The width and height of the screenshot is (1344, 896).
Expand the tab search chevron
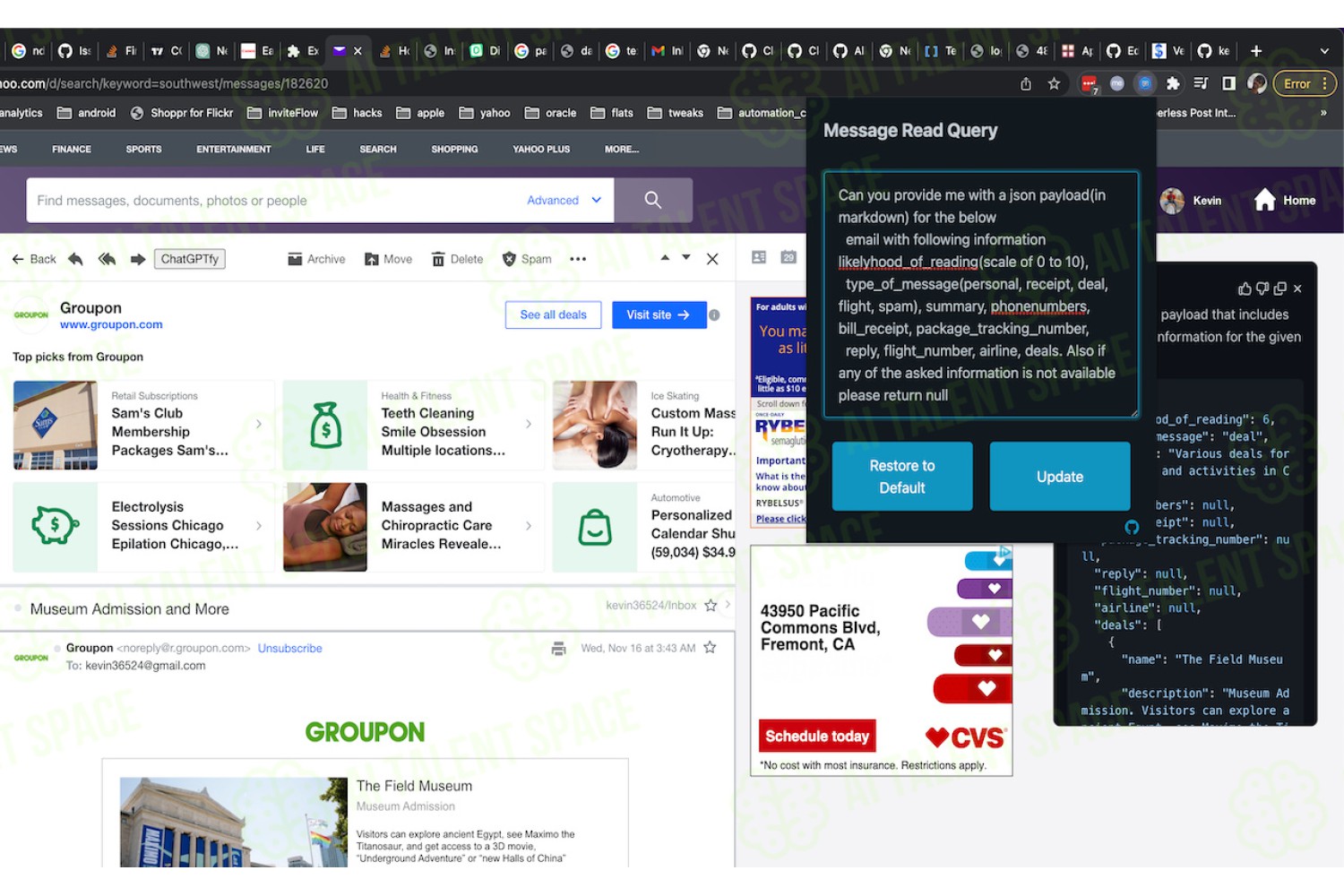(x=1324, y=51)
